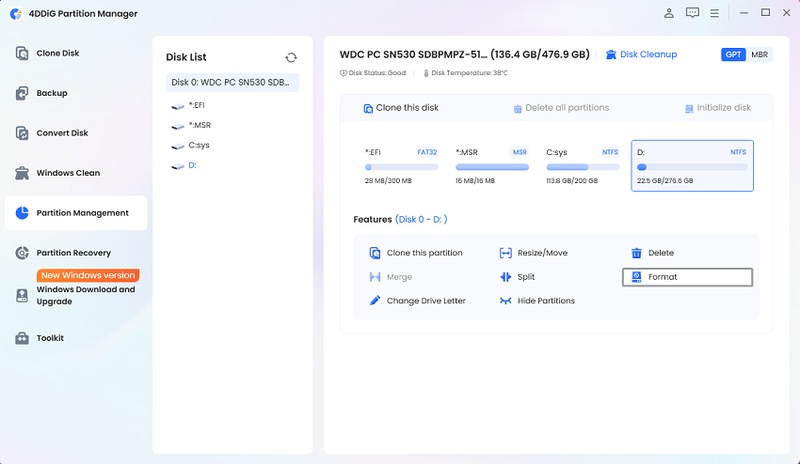The width and height of the screenshot is (800, 464).
Task: Click the Change Drive Letter pencil icon
Action: (374, 301)
